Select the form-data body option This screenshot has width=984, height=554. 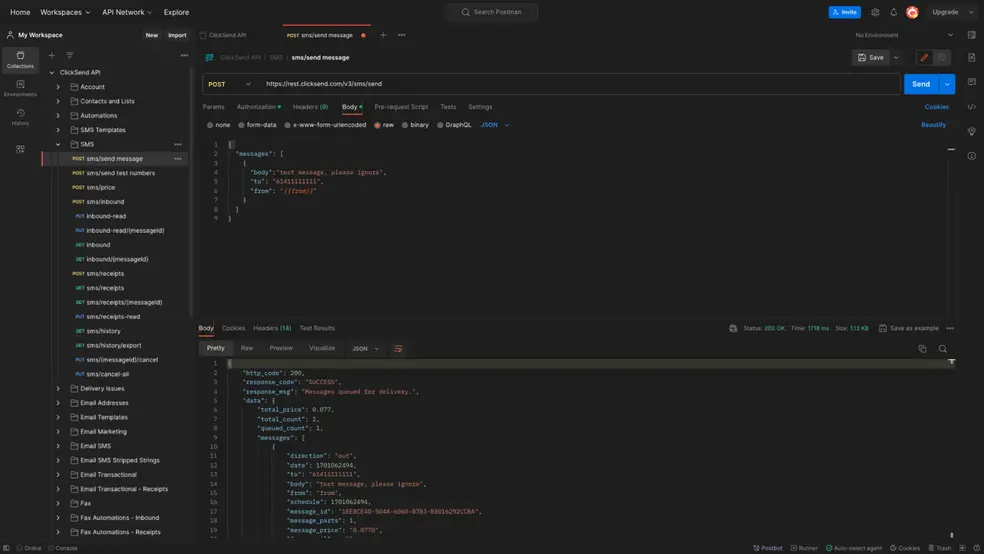point(257,125)
